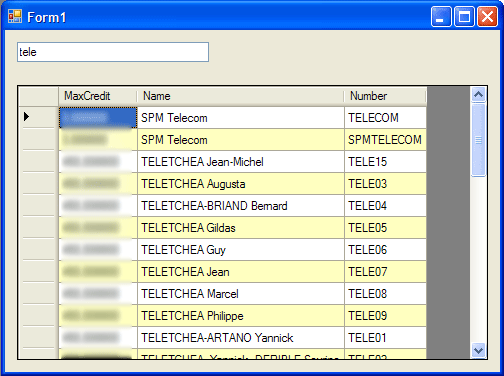Select the Name cell in the SPMTELECOM row
The width and height of the screenshot is (504, 376).
(x=241, y=139)
